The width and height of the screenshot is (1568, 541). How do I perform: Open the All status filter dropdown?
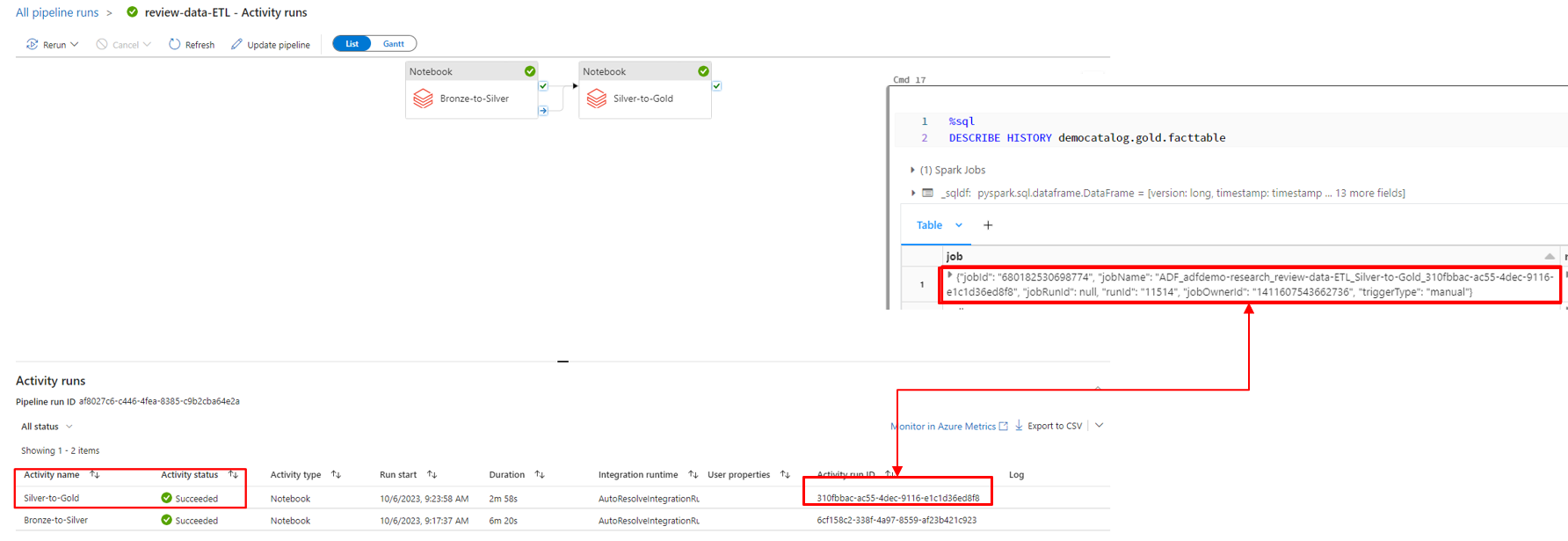[47, 427]
